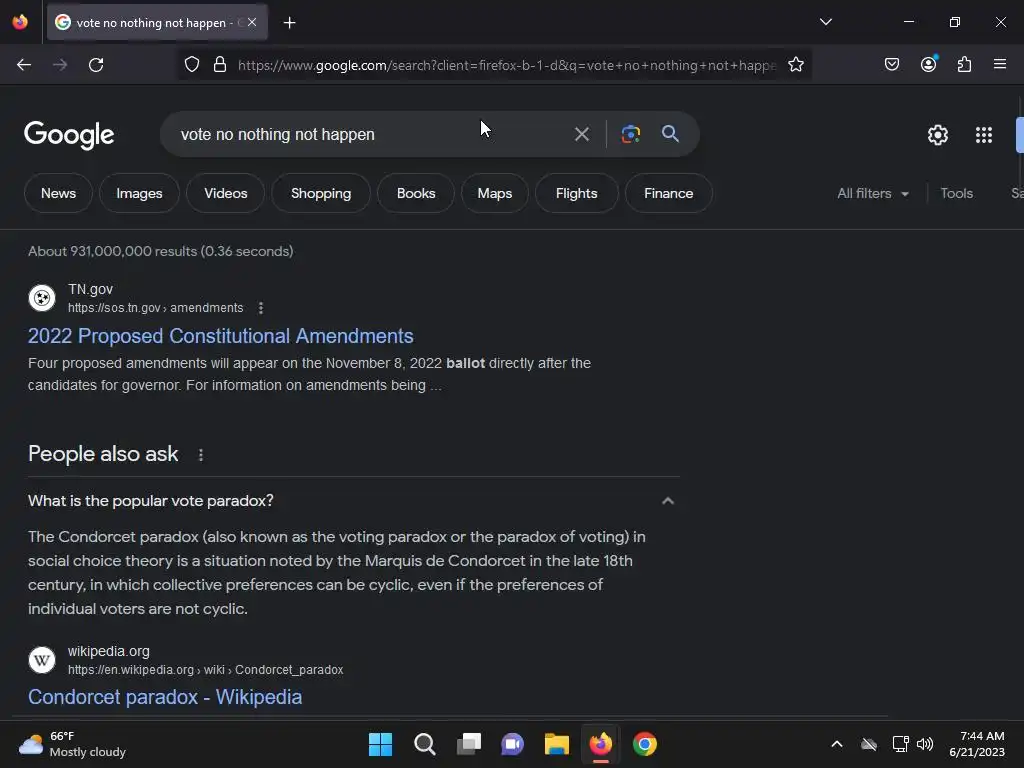Open Task View on taskbar
Viewport: 1024px width, 768px height.
pyautogui.click(x=469, y=744)
